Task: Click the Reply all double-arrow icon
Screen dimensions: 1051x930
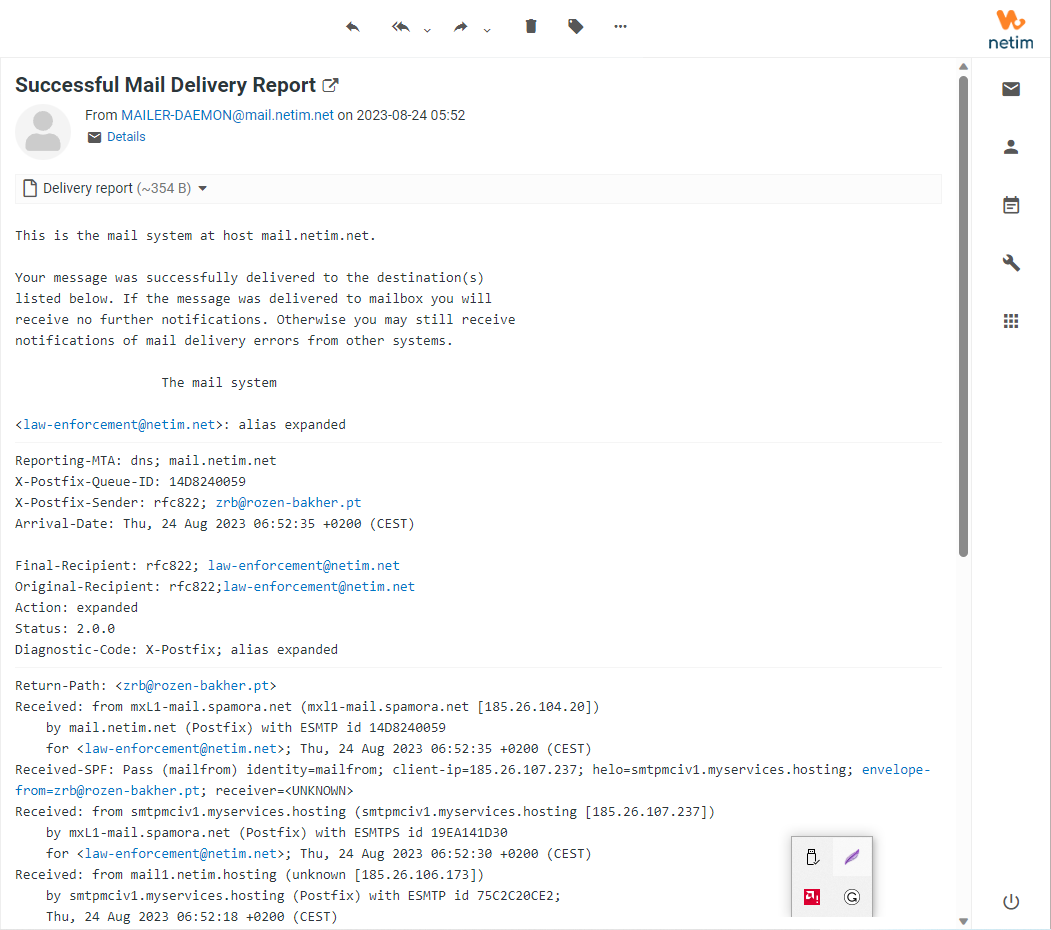Action: pyautogui.click(x=401, y=27)
